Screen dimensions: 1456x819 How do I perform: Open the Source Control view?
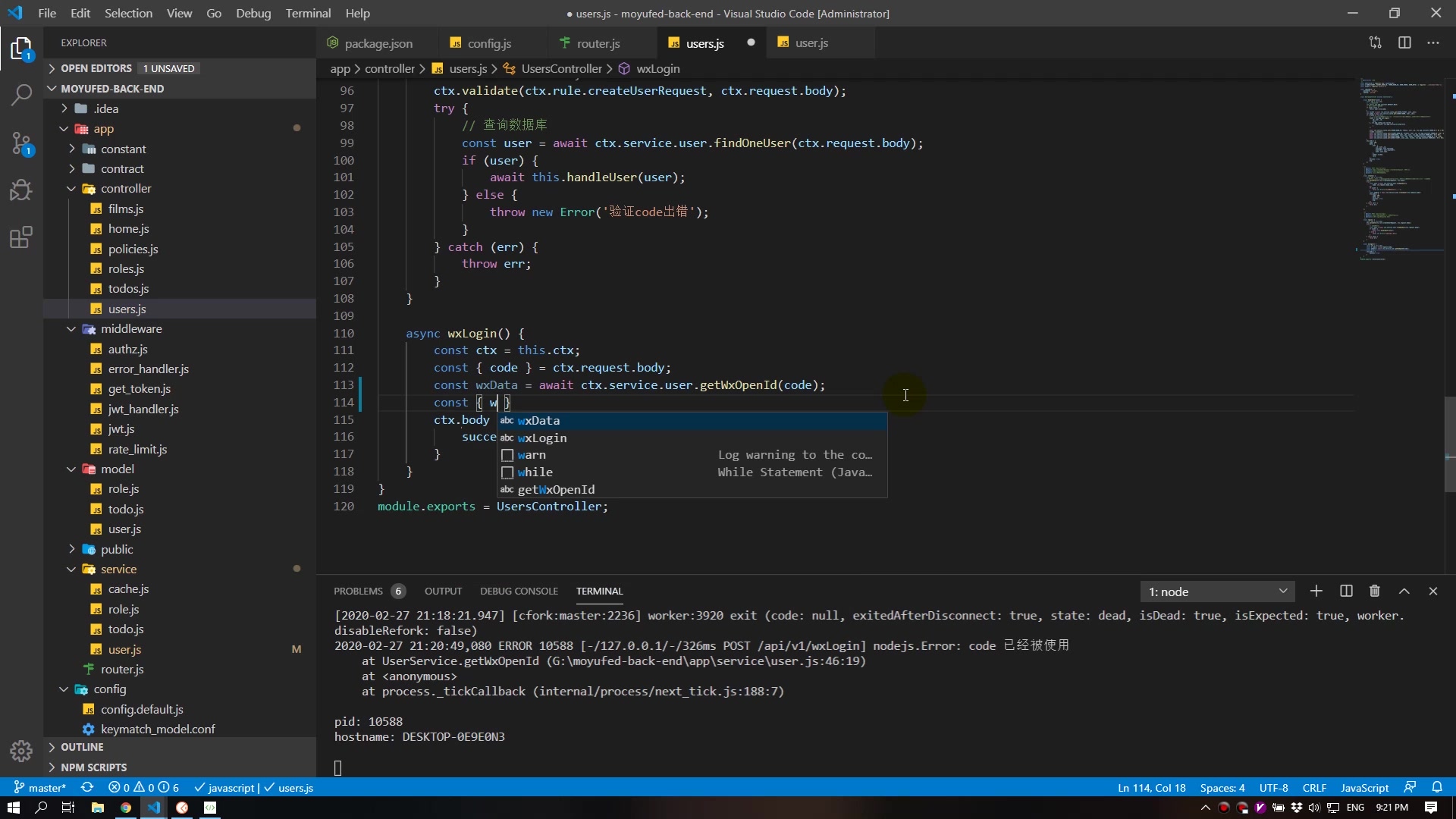21,143
